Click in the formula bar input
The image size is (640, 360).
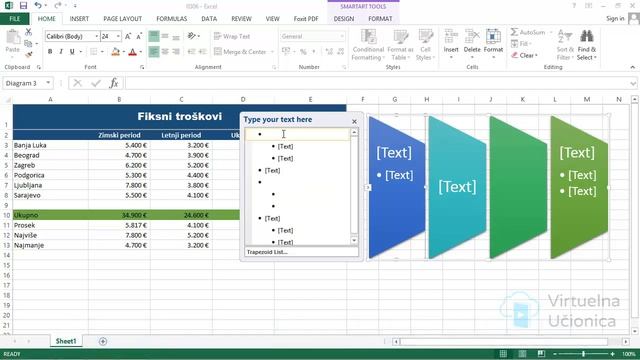click(378, 83)
